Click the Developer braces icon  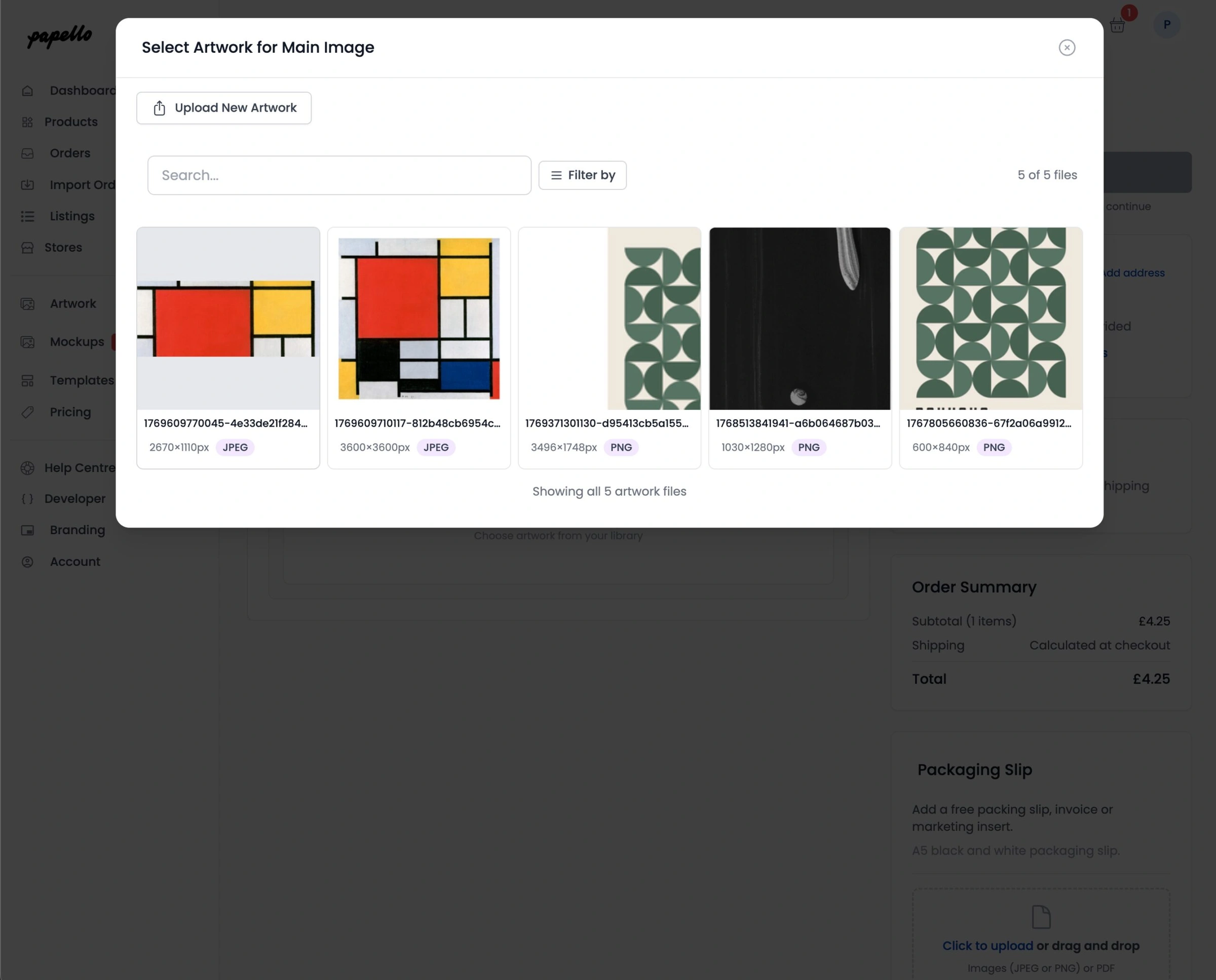point(27,498)
